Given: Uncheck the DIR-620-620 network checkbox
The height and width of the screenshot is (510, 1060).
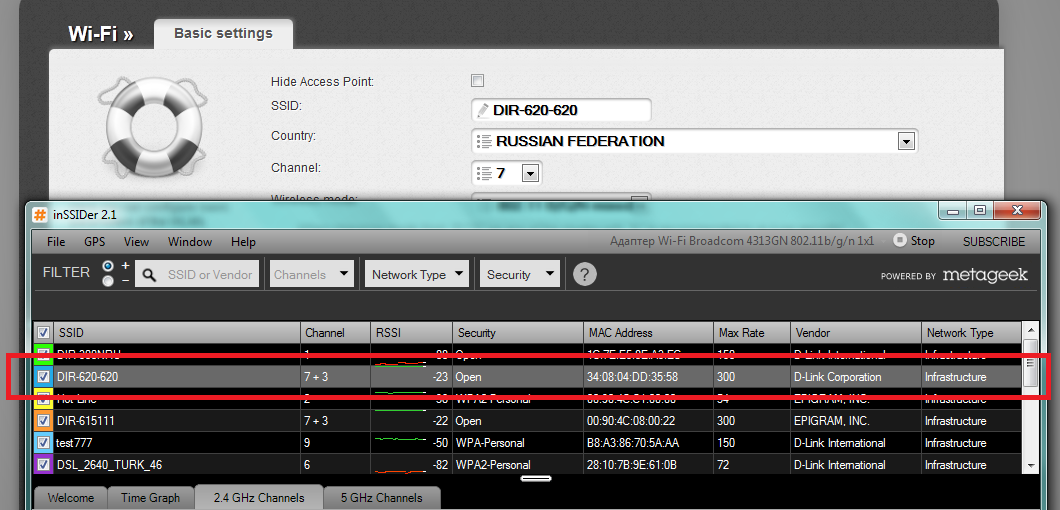Looking at the screenshot, I should [43, 376].
